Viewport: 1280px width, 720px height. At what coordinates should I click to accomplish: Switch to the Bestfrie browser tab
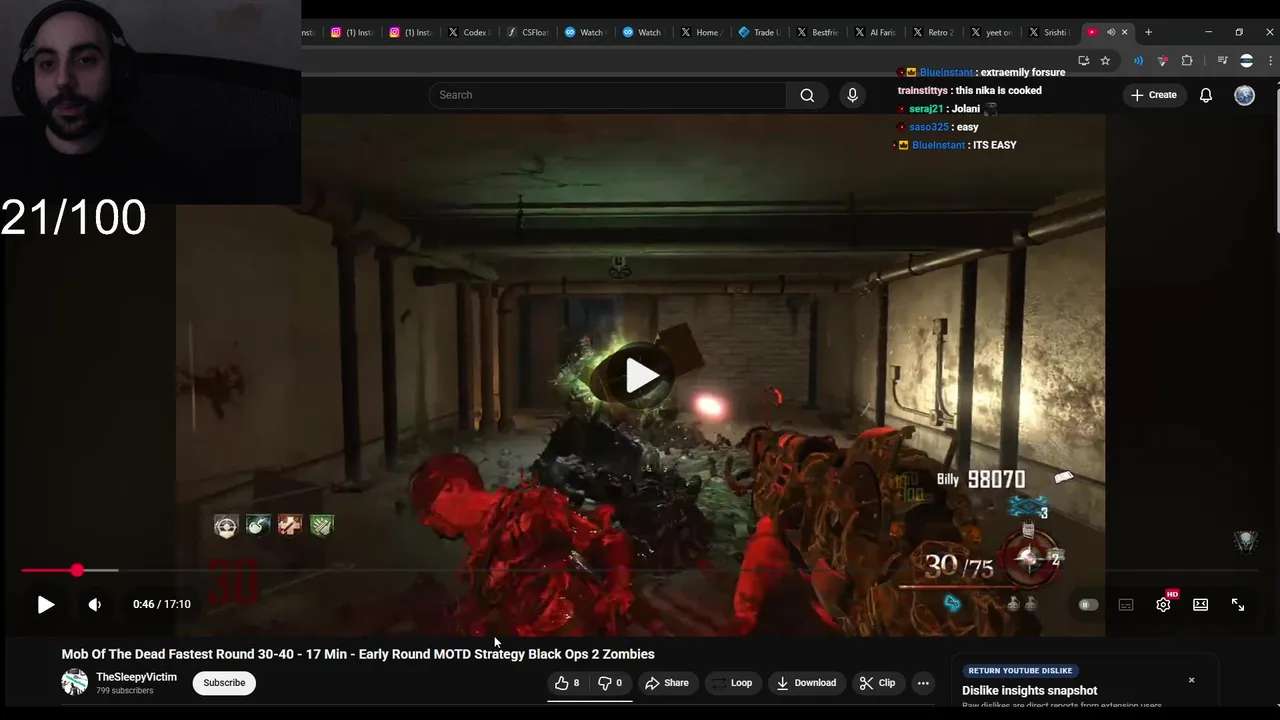(x=817, y=32)
